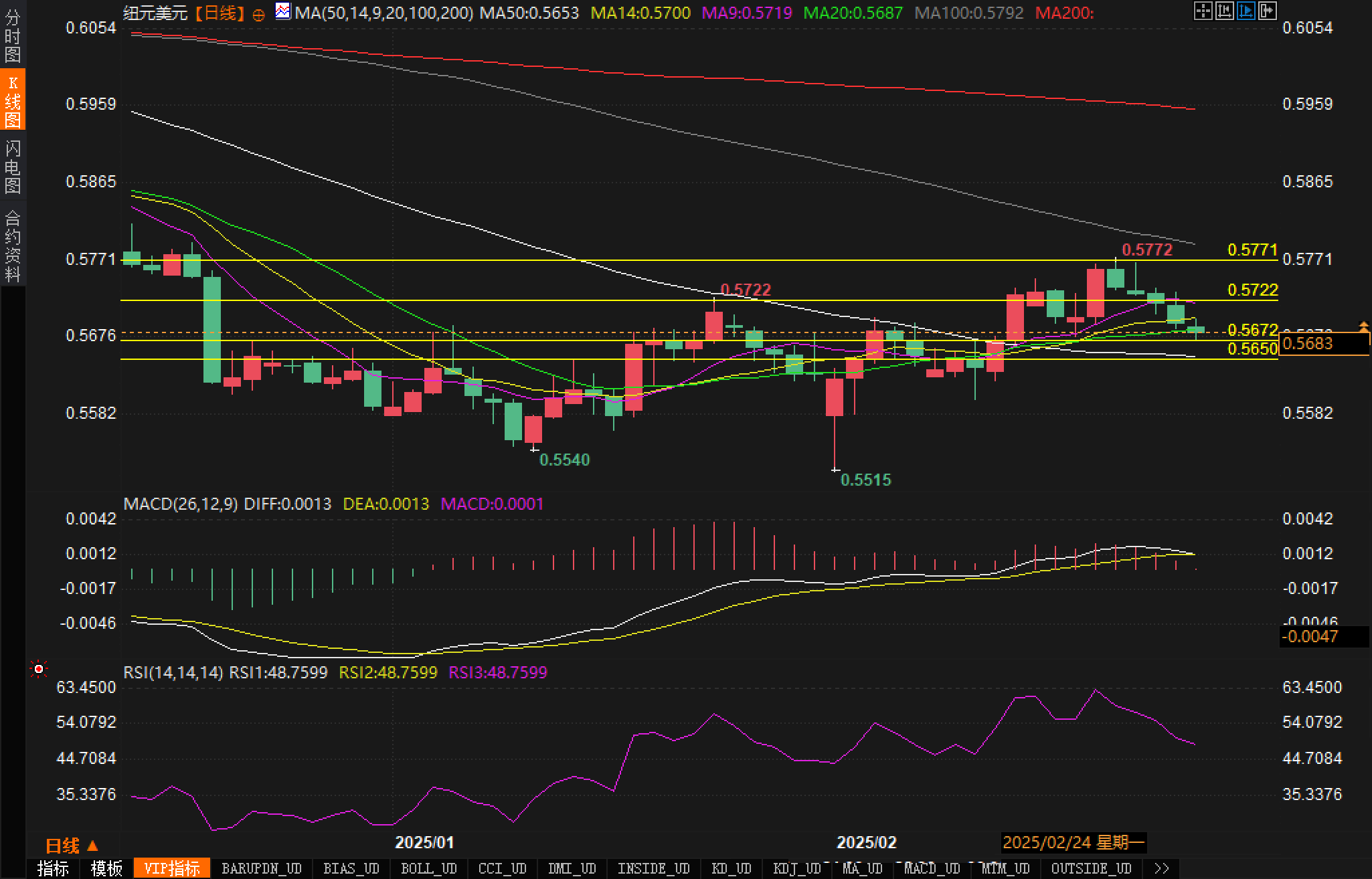
Task: Click the 纽元美元 symbol title
Action: pos(156,13)
